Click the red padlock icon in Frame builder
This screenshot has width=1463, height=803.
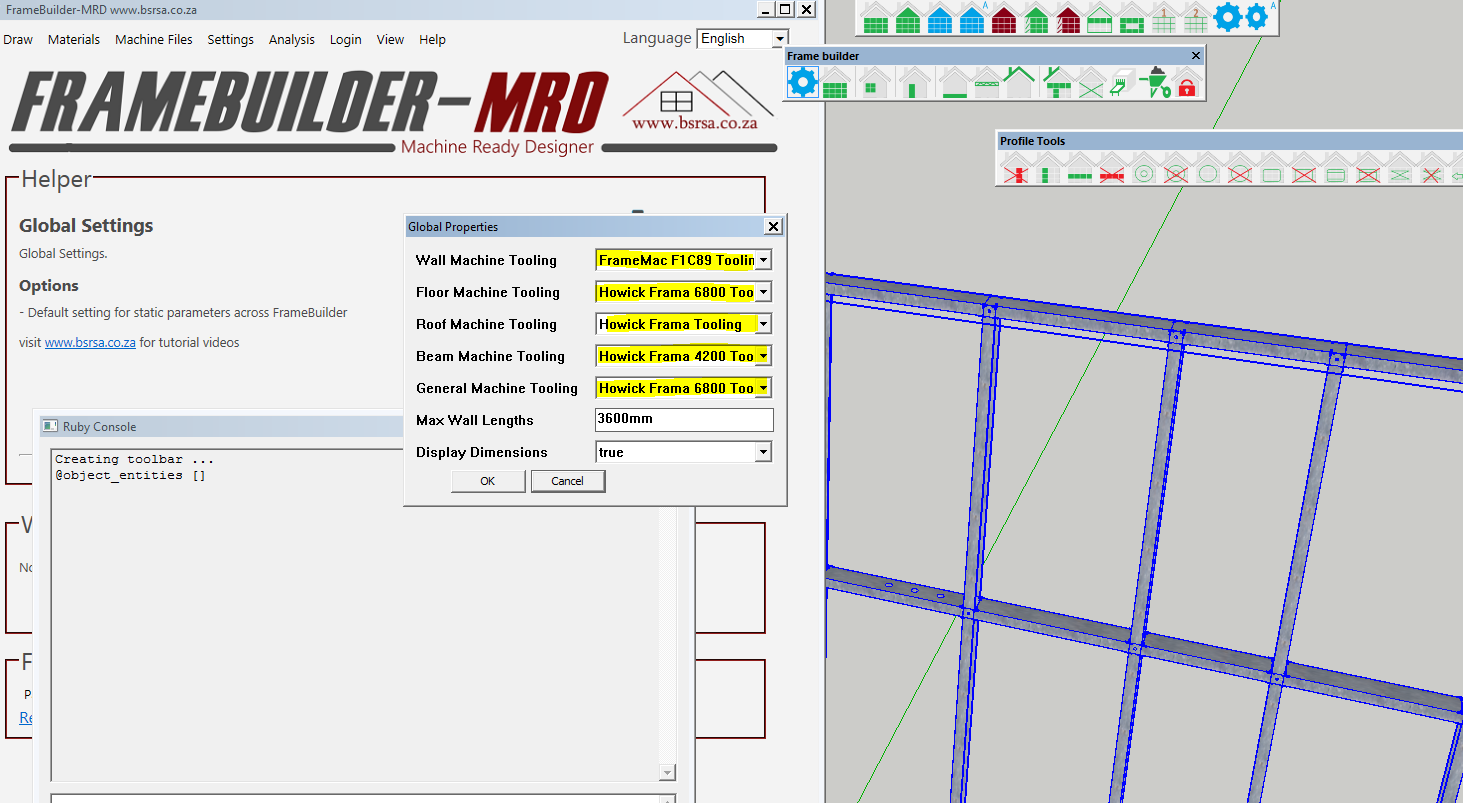1187,82
